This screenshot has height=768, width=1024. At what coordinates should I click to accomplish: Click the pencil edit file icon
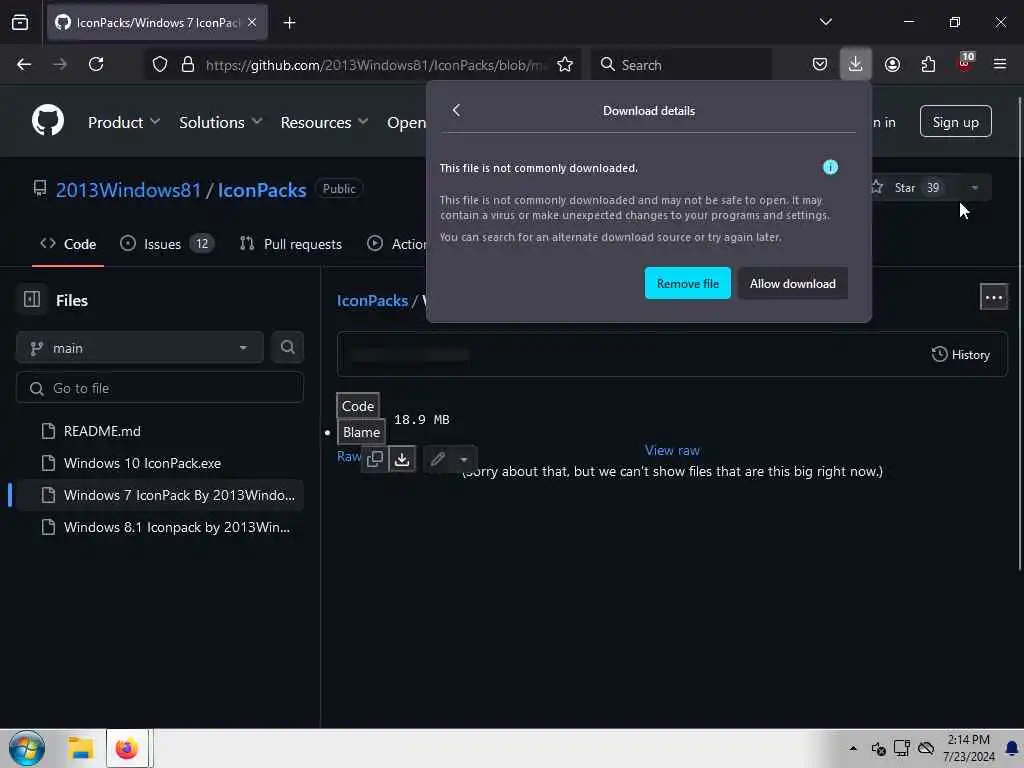coord(438,459)
